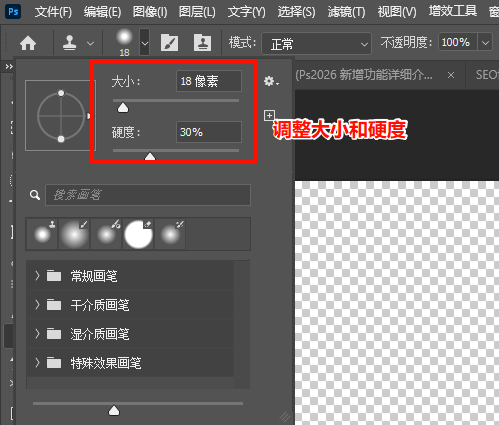Click the 不透明度 100% value field

click(458, 42)
